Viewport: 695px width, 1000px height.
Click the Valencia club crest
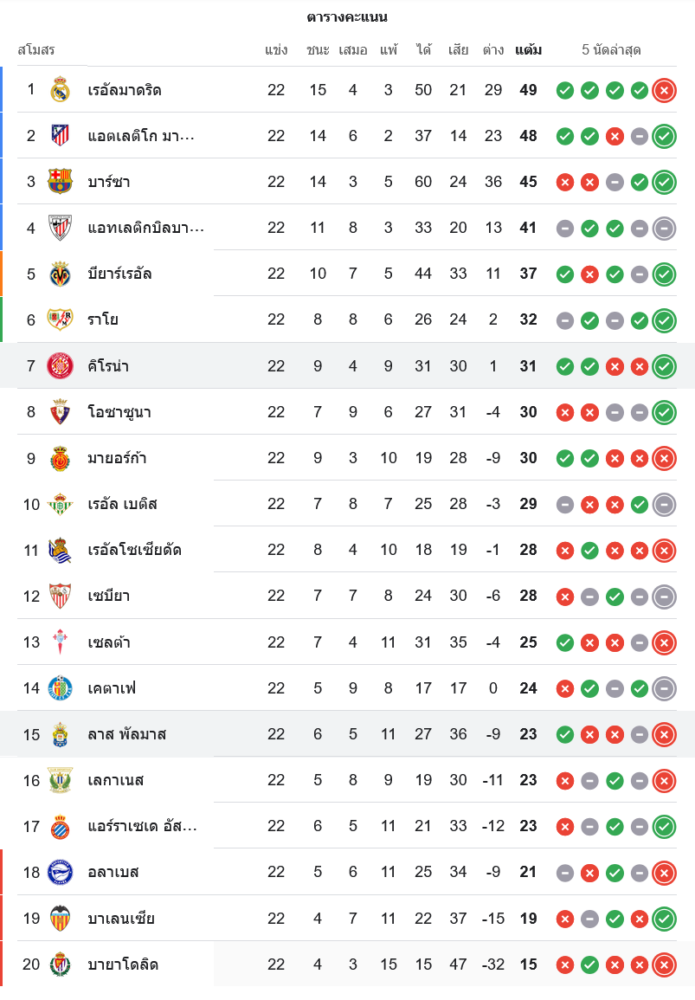click(60, 918)
